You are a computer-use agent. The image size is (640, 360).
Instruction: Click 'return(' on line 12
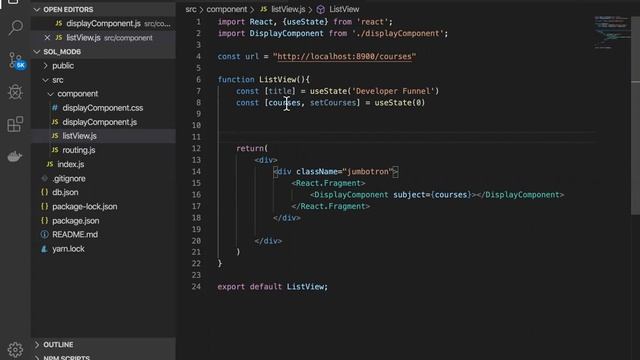pos(252,149)
